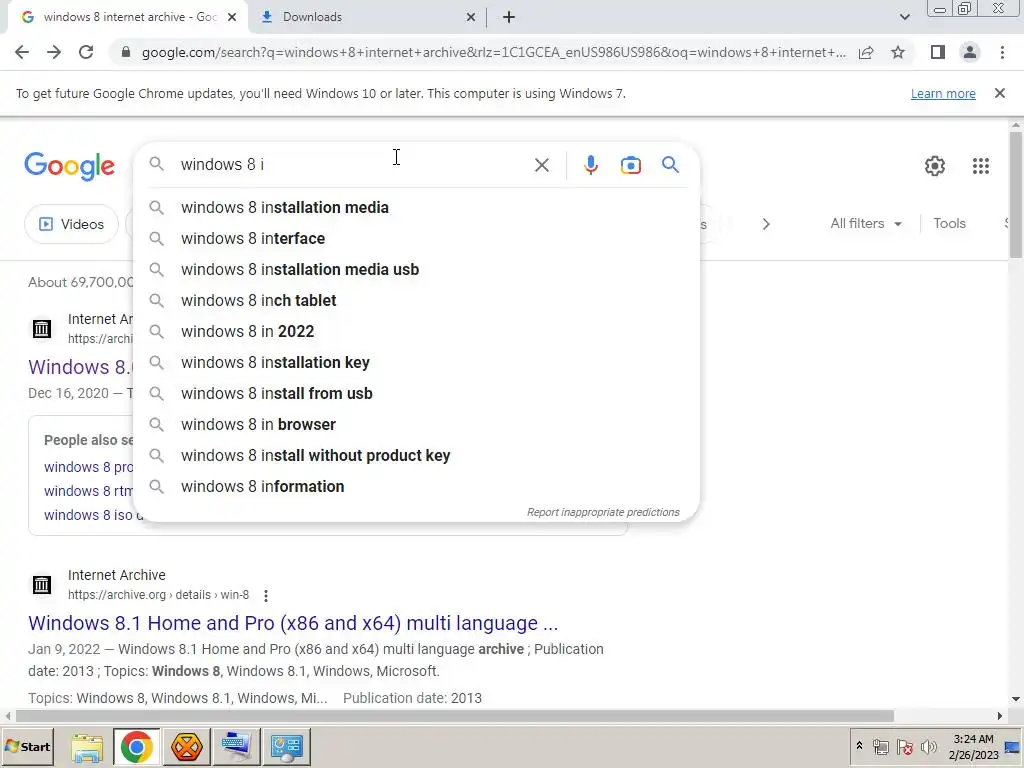
Task: Choose suggestion install without product key
Action: pos(416,455)
